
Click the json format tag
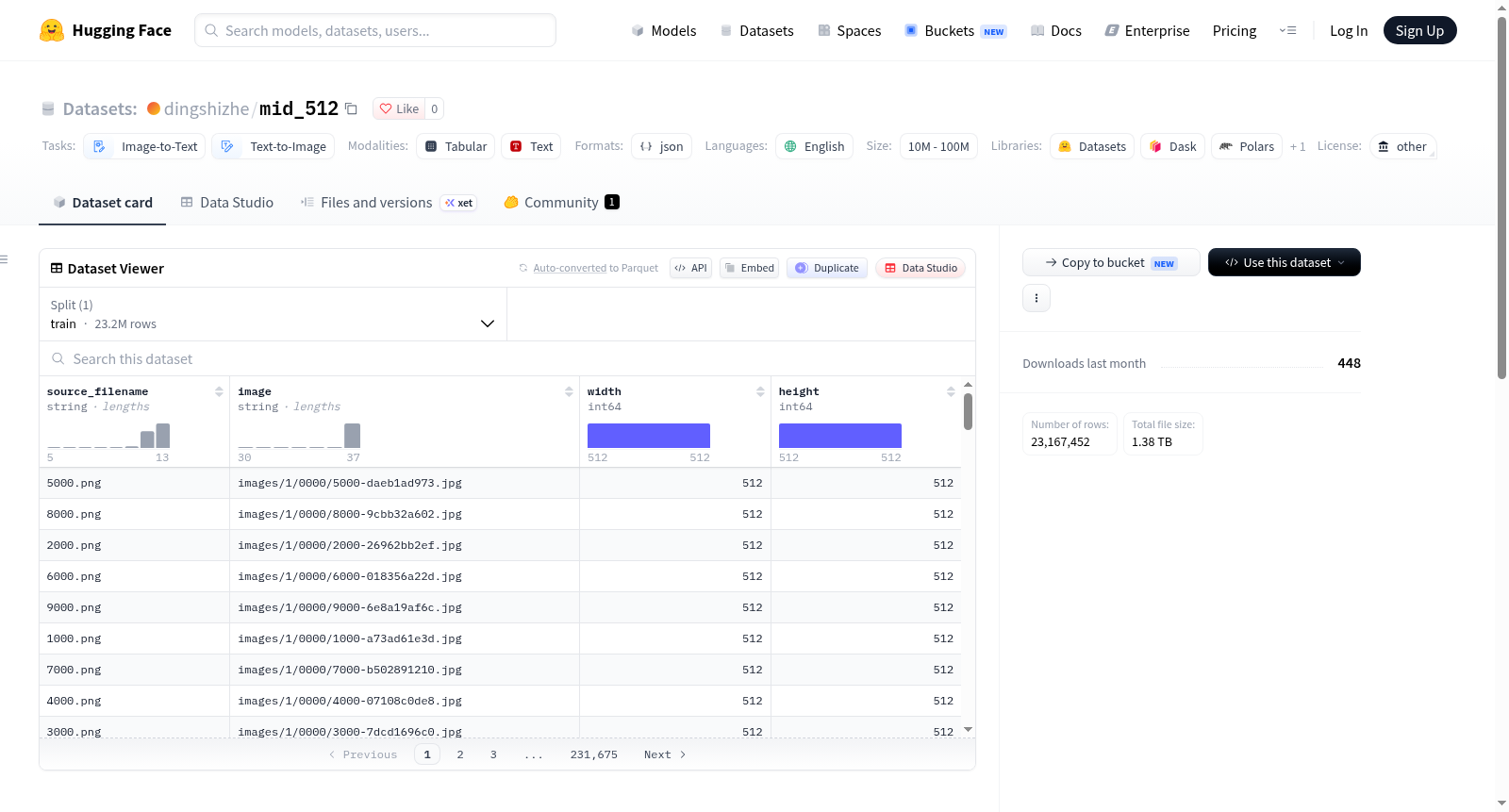pyautogui.click(x=661, y=146)
